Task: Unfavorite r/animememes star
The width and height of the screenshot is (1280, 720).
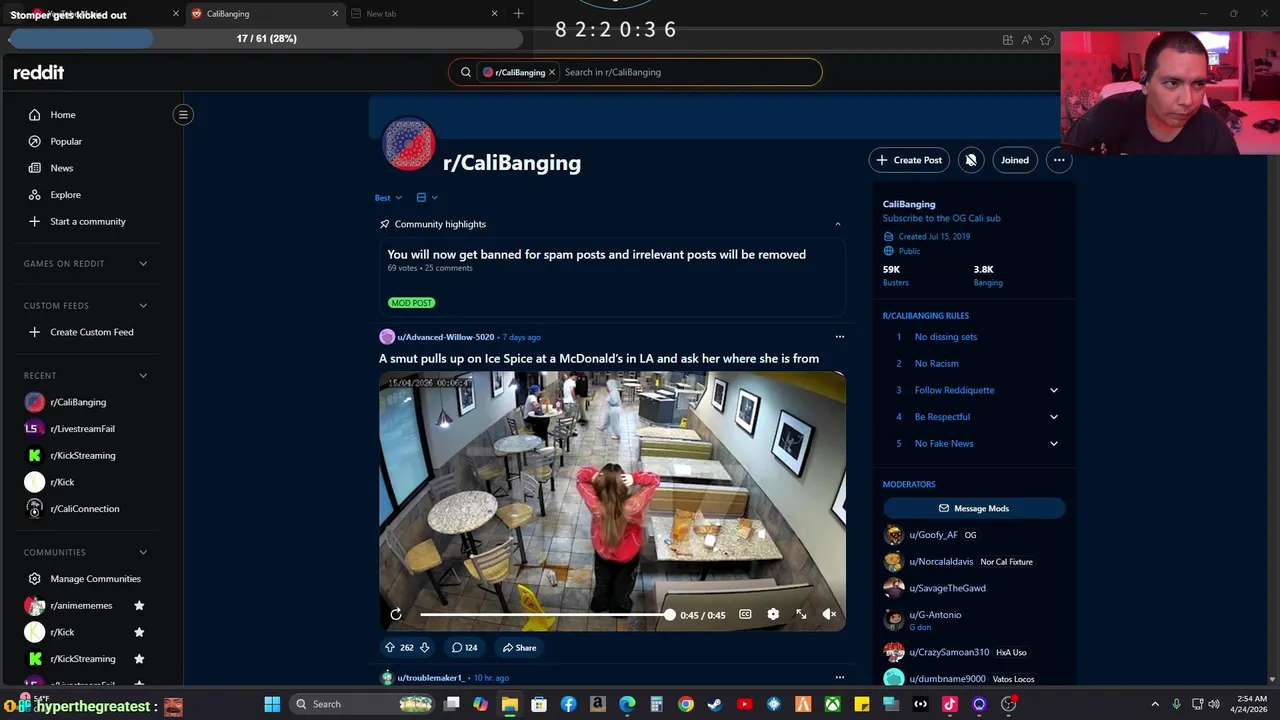Action: click(139, 606)
